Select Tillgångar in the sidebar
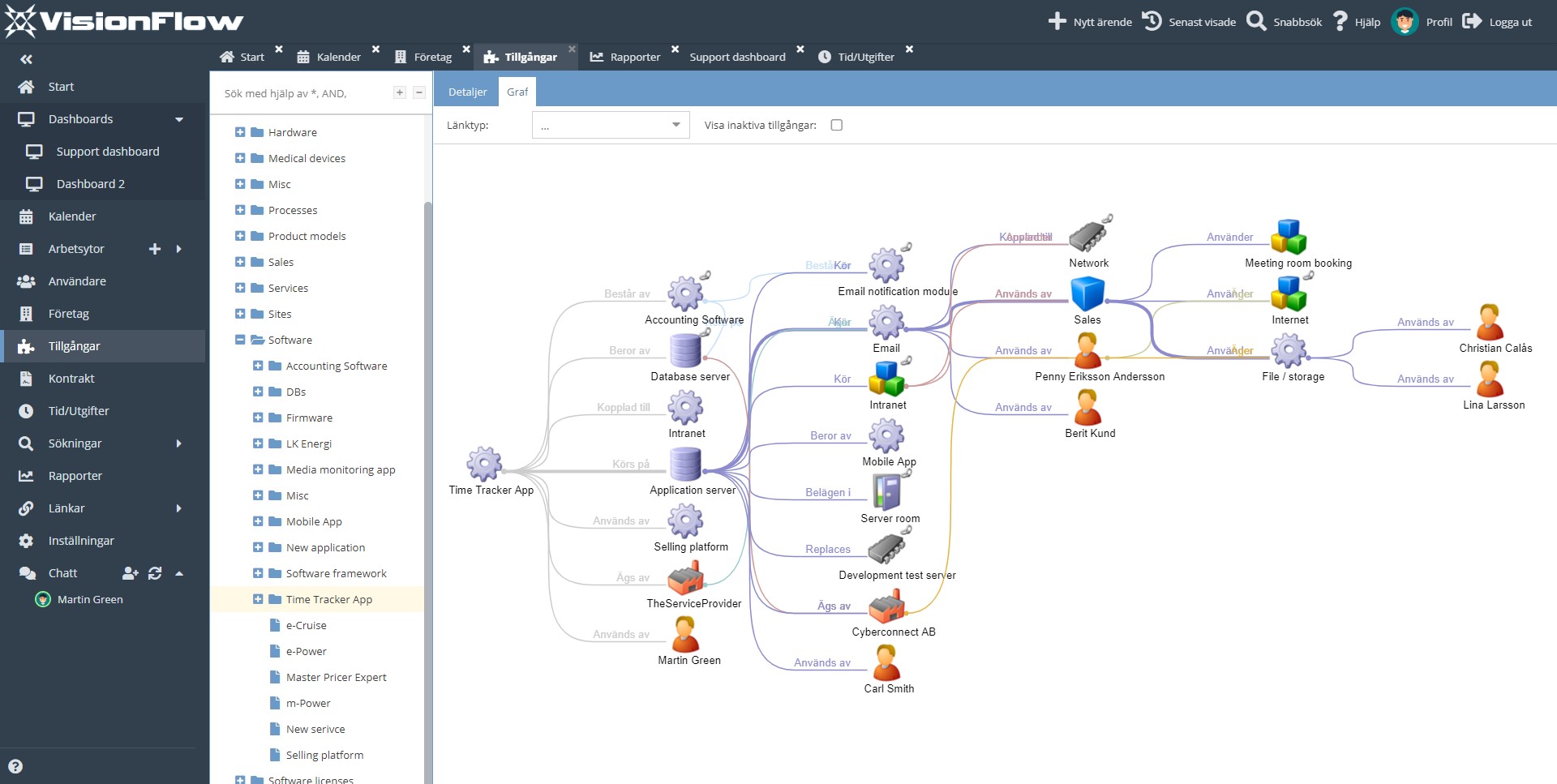Viewport: 1557px width, 784px height. (76, 345)
